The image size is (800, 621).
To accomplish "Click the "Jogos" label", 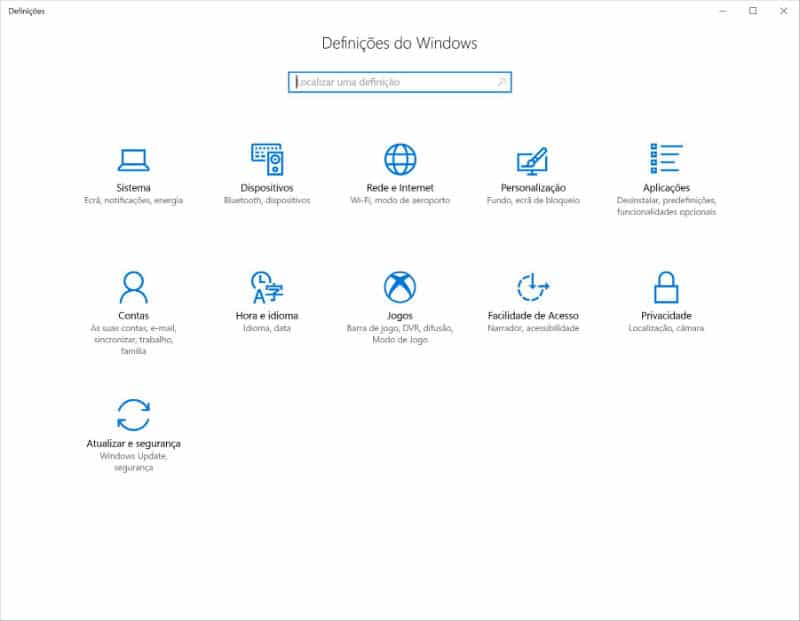I will pos(400,316).
